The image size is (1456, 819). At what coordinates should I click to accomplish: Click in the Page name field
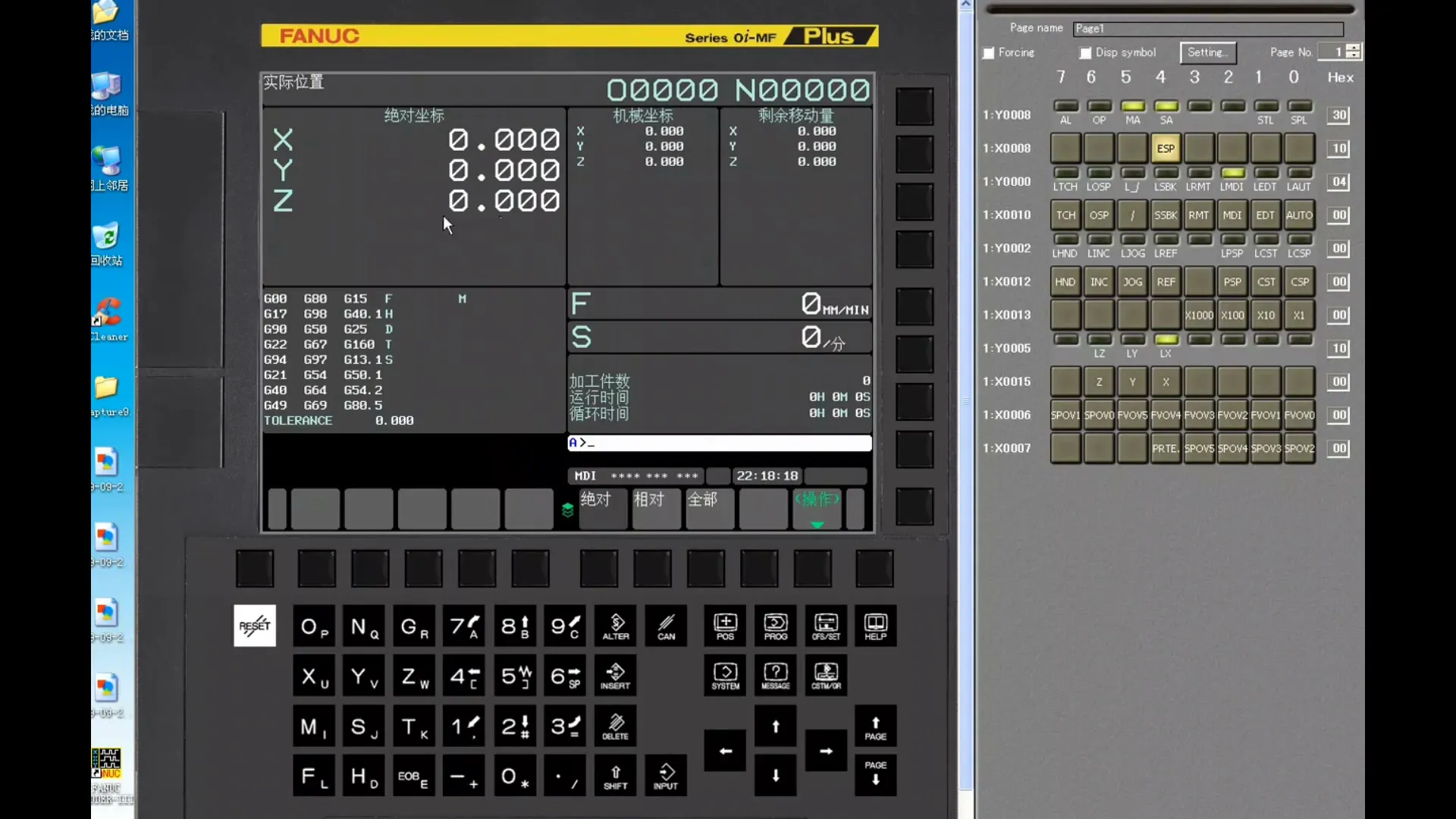(x=1207, y=29)
